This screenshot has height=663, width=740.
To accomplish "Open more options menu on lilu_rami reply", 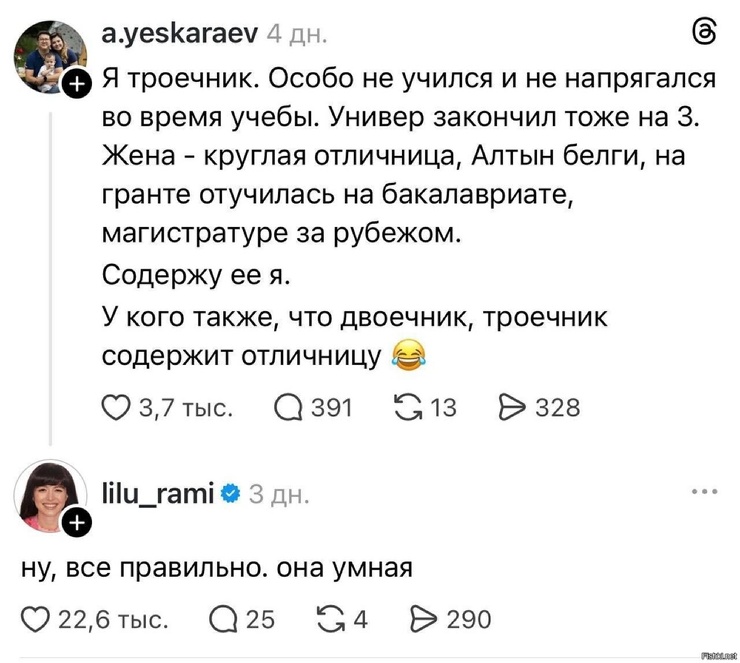I will pos(704,492).
